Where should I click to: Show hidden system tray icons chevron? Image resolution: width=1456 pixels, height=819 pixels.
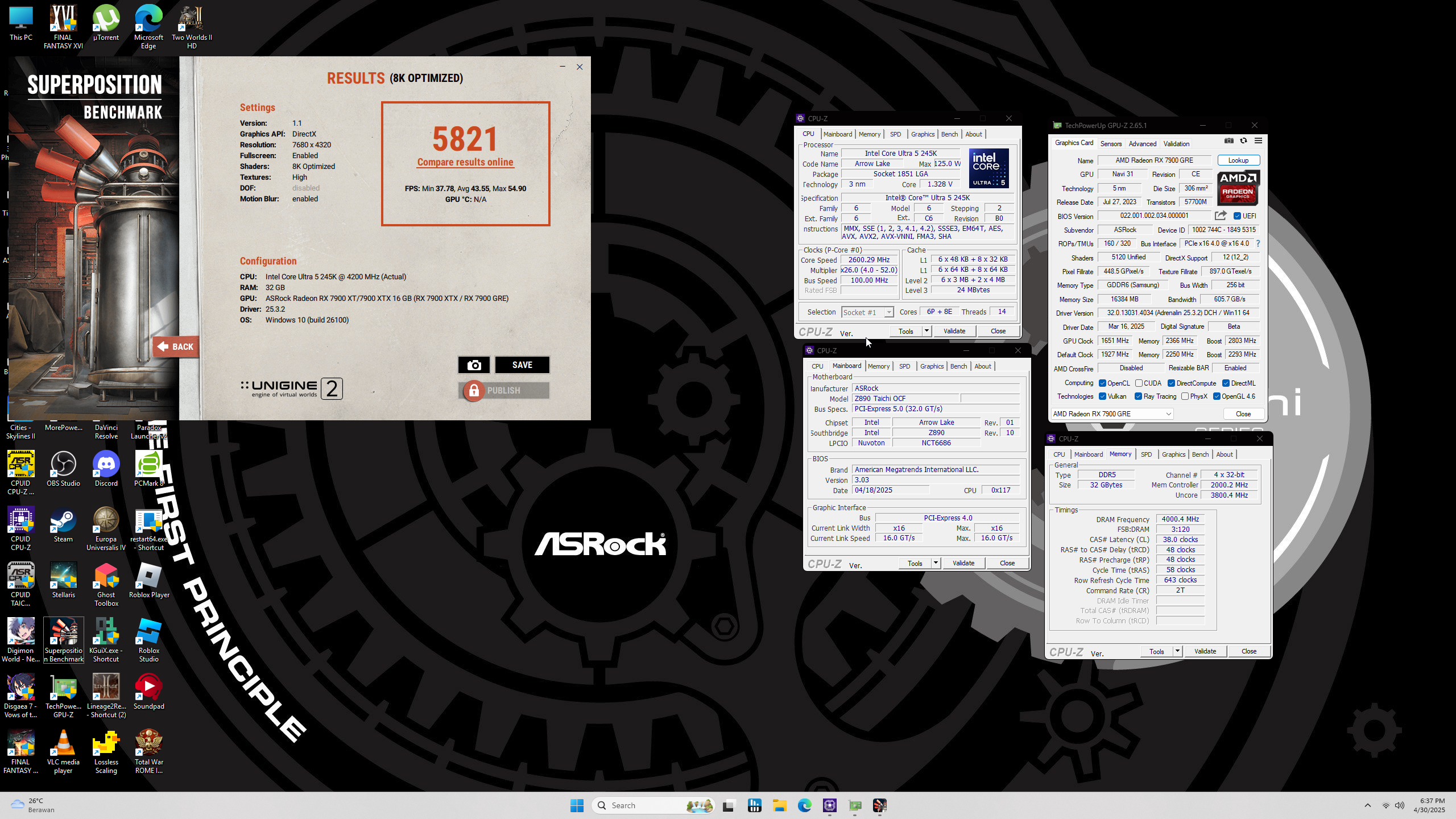[x=1368, y=805]
